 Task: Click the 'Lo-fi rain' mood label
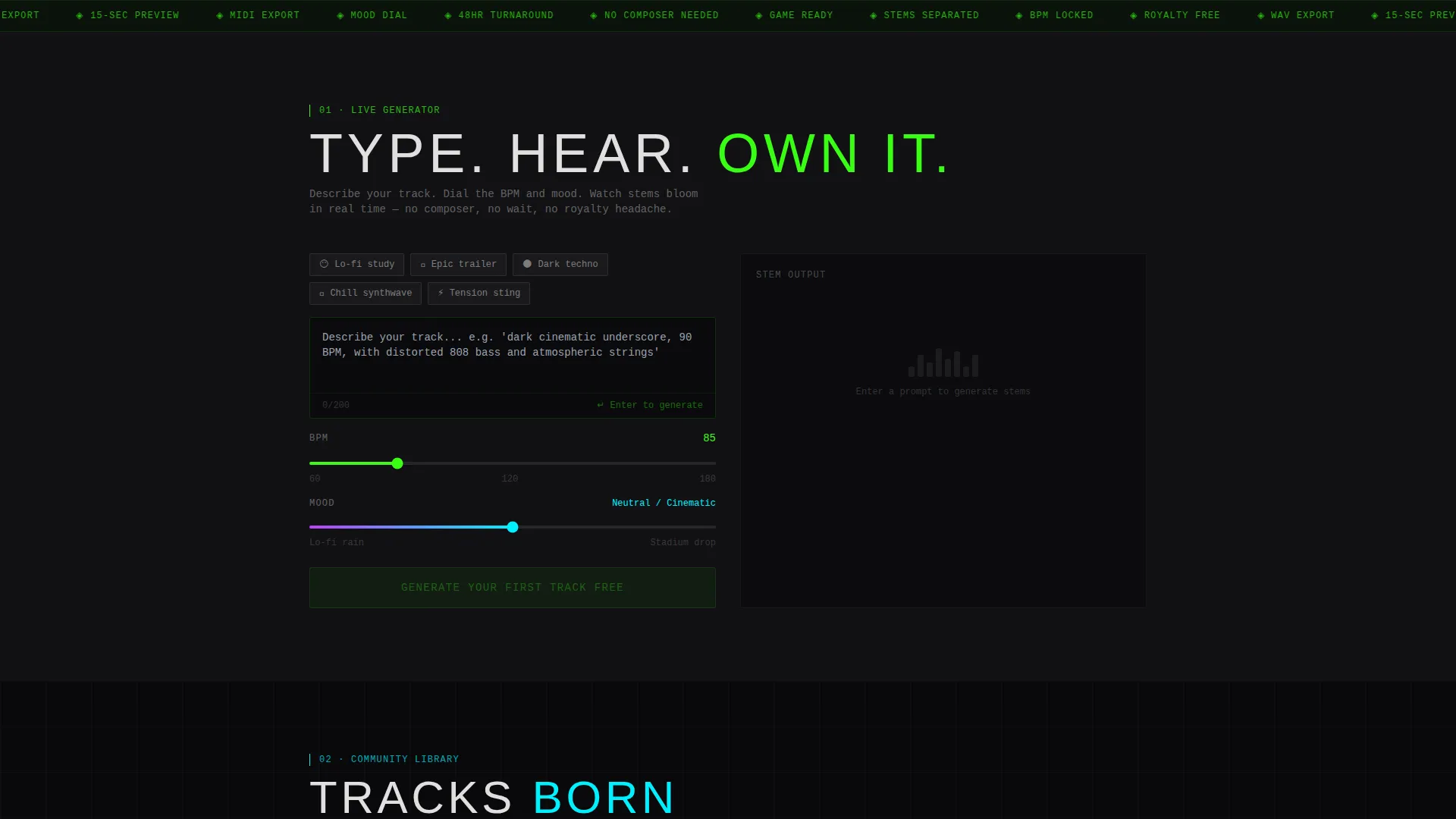coord(337,542)
